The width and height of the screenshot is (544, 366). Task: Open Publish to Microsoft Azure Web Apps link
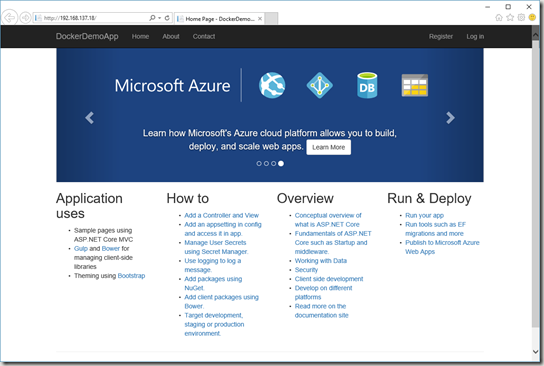(442, 247)
